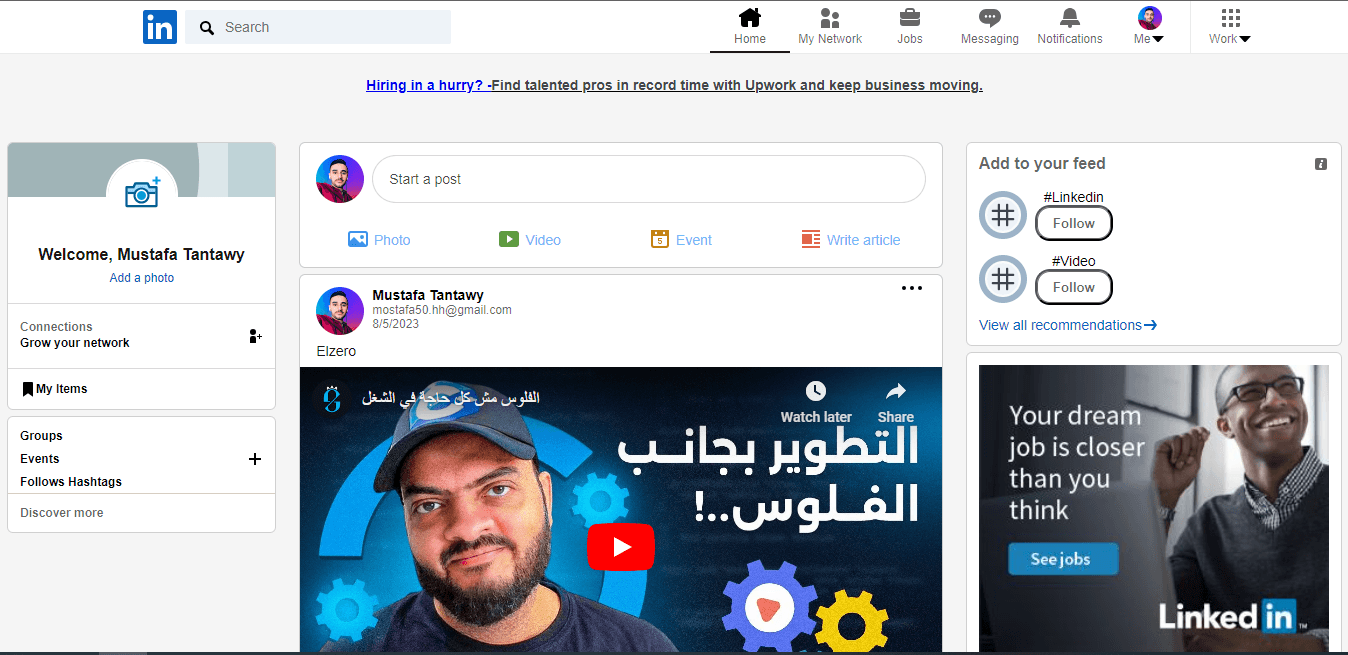Follow the #Video hashtag
The width and height of the screenshot is (1348, 655).
coord(1074,287)
